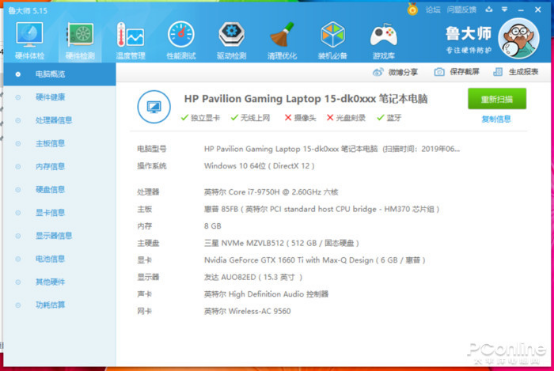Click 问题反馈 feedback link in title bar

[x=461, y=10]
